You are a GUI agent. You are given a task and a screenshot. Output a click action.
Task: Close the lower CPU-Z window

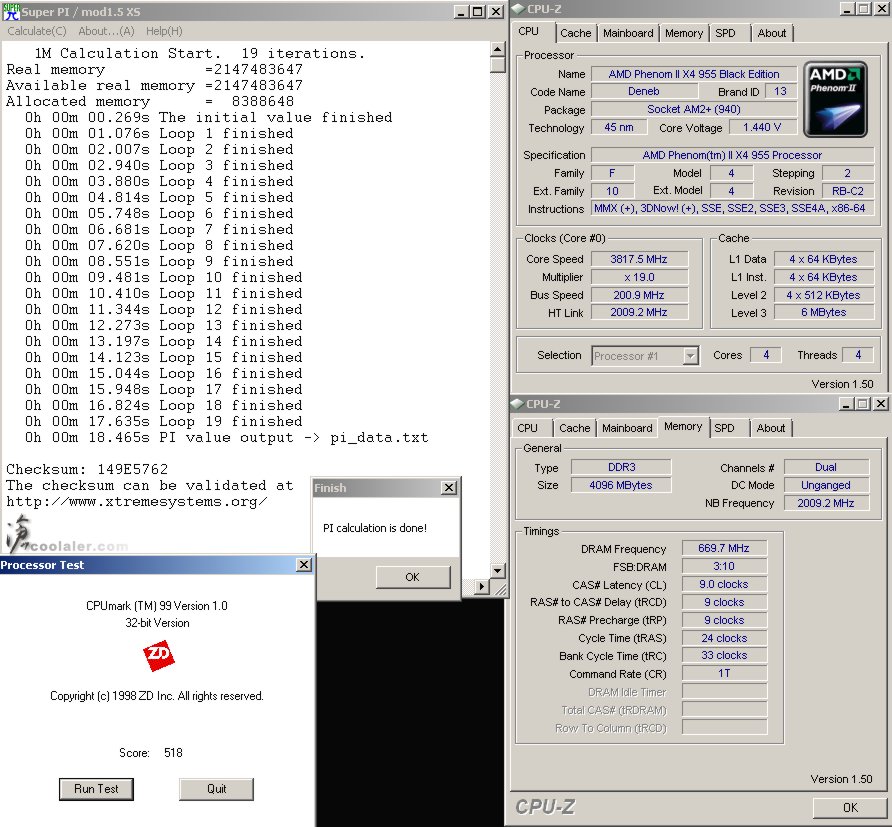pos(881,404)
